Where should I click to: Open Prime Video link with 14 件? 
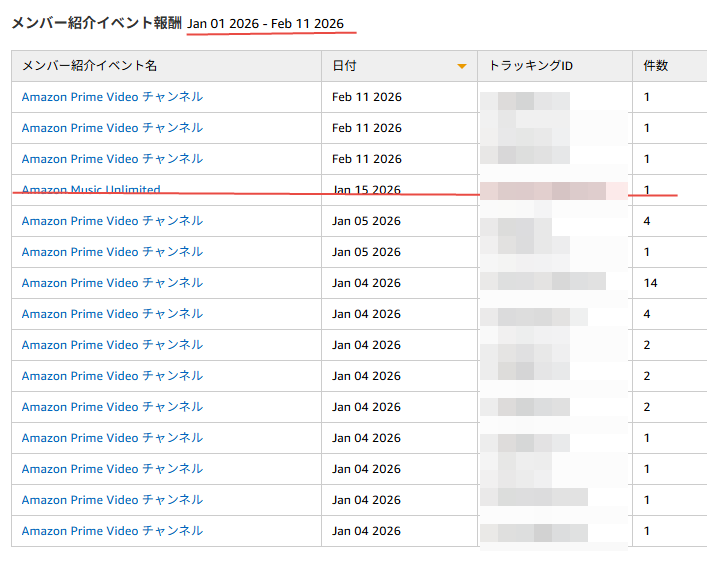click(112, 283)
